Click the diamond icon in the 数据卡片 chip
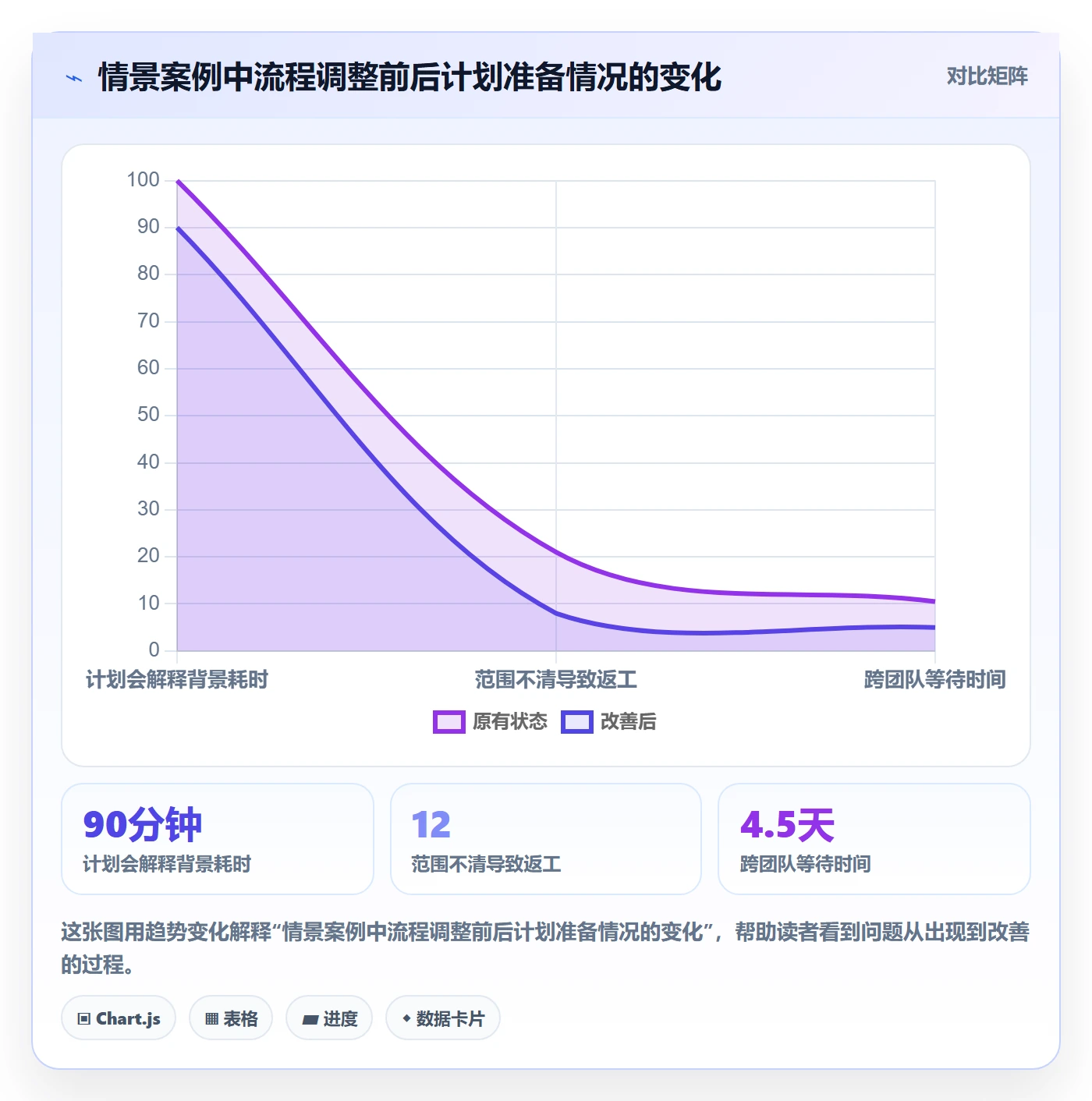The image size is (1092, 1101). coord(406,1018)
